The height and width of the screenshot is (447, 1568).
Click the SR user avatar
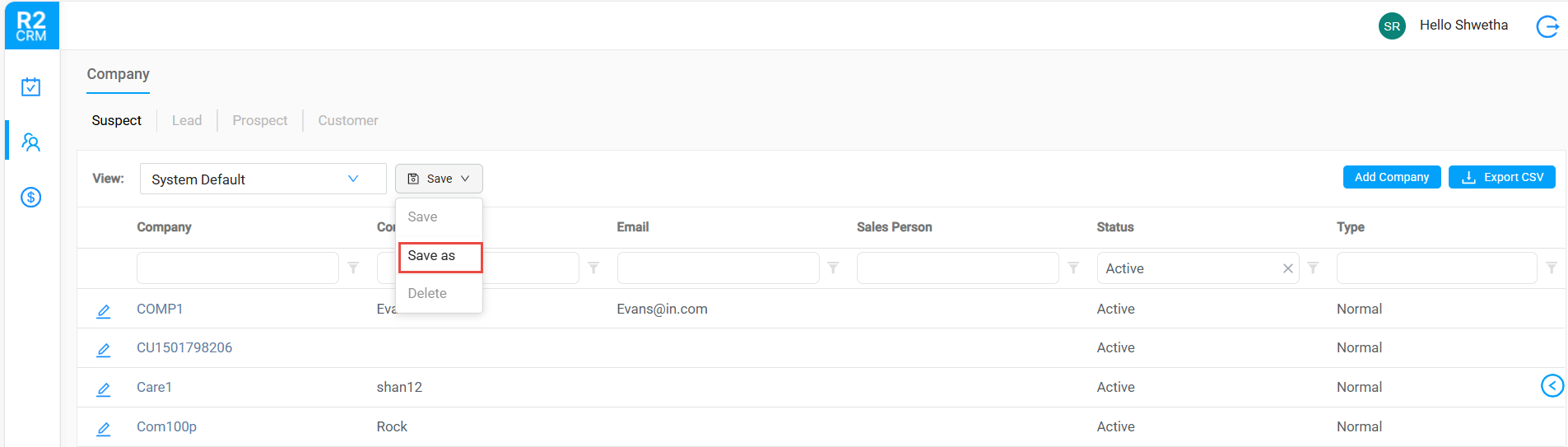tap(1392, 26)
